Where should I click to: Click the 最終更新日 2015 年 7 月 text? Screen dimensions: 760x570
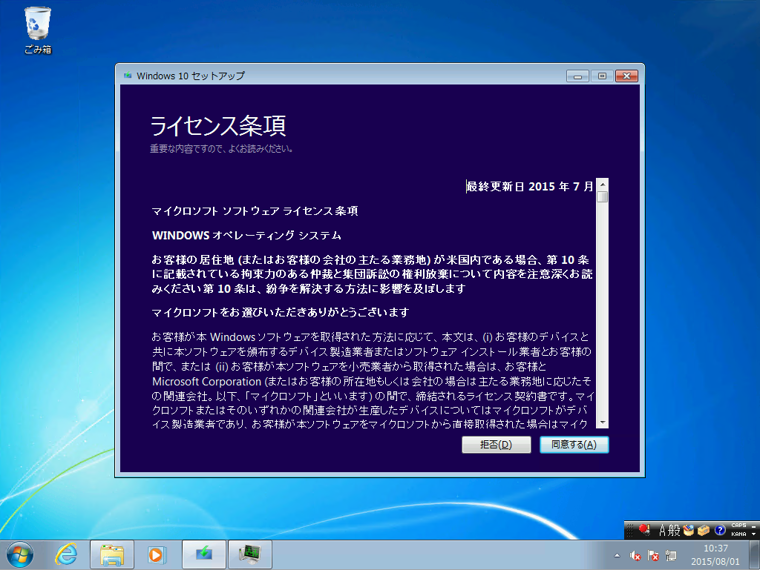530,187
